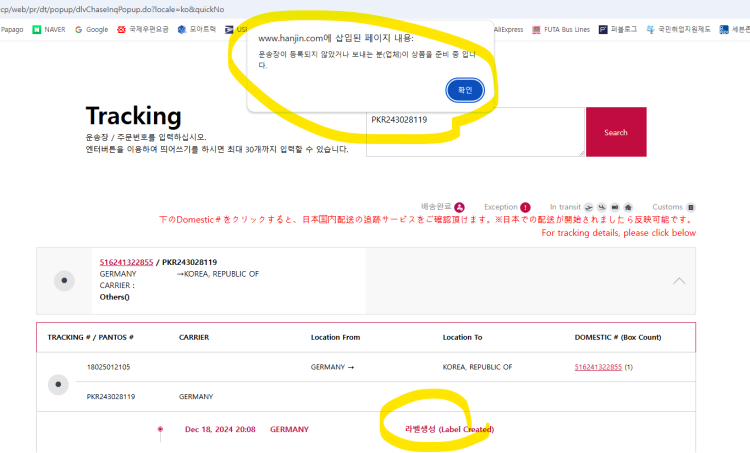This screenshot has height=453, width=750.
Task: Click the In transit plane departure icon
Action: tap(589, 207)
